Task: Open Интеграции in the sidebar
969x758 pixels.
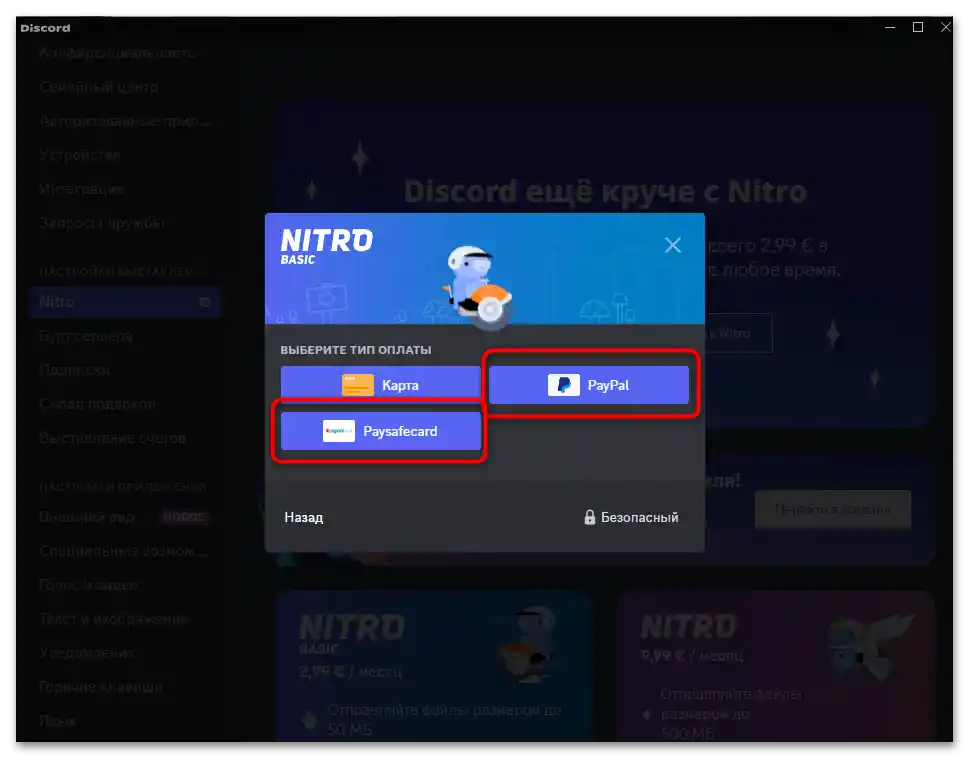Action: pyautogui.click(x=82, y=189)
